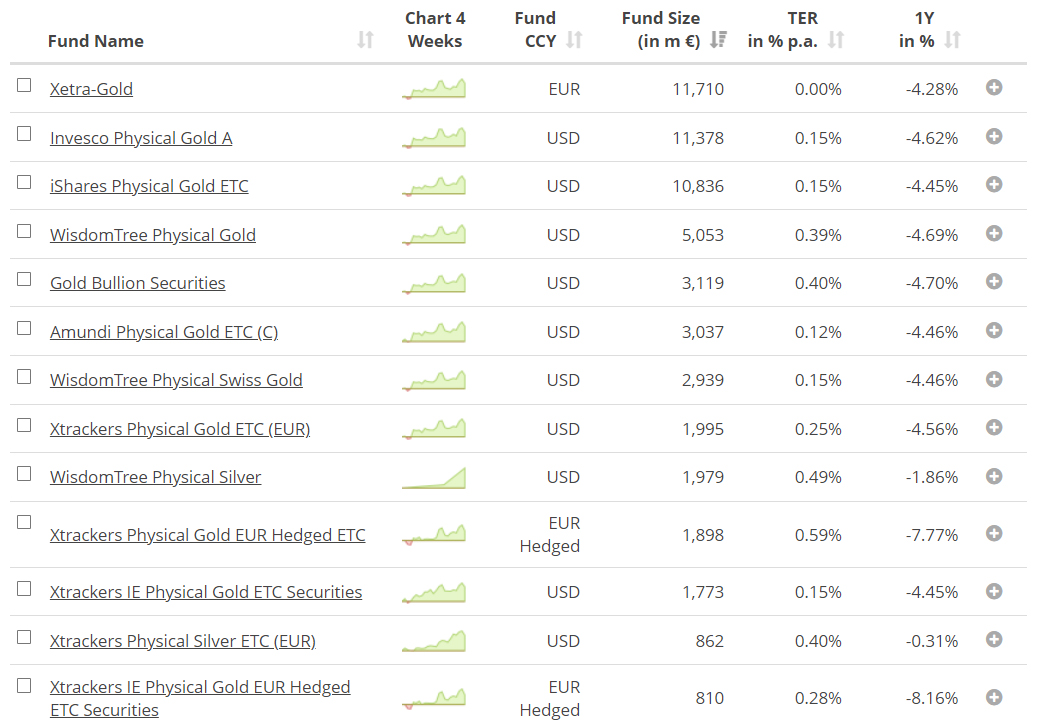Sort by 1Y performance arrows

(952, 40)
